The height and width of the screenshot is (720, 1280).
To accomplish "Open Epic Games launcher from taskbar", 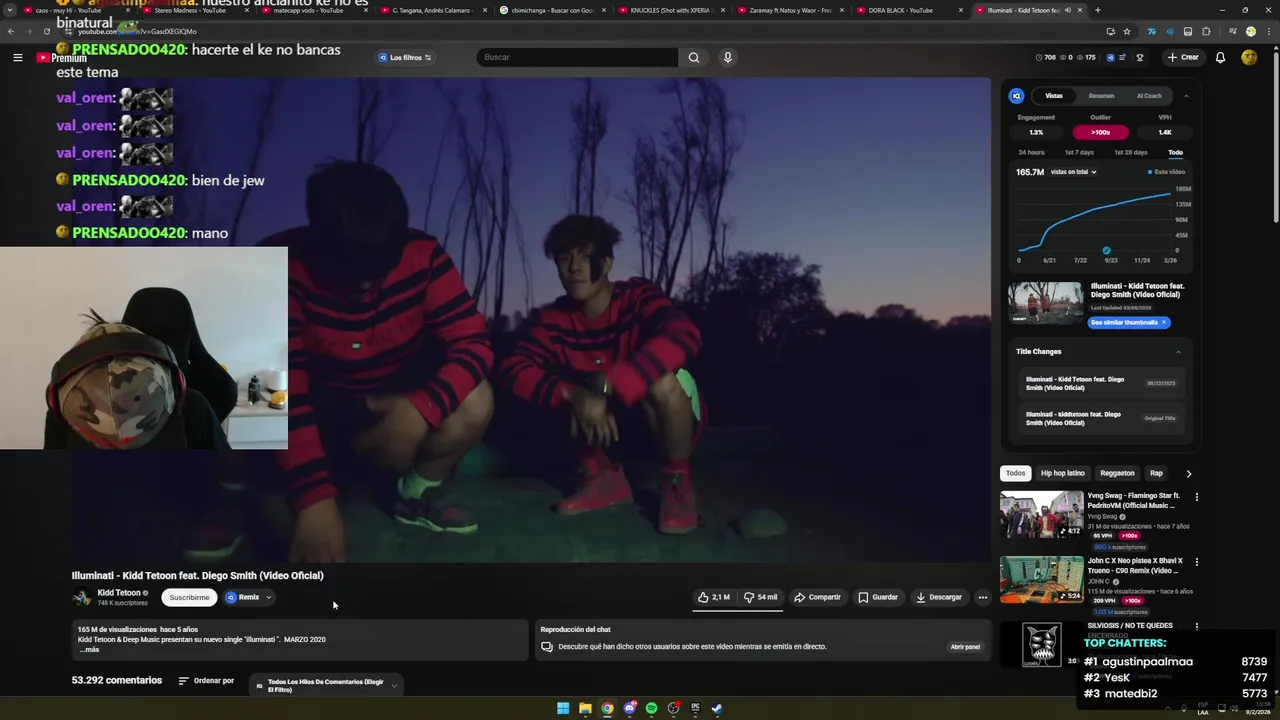I will (x=695, y=708).
